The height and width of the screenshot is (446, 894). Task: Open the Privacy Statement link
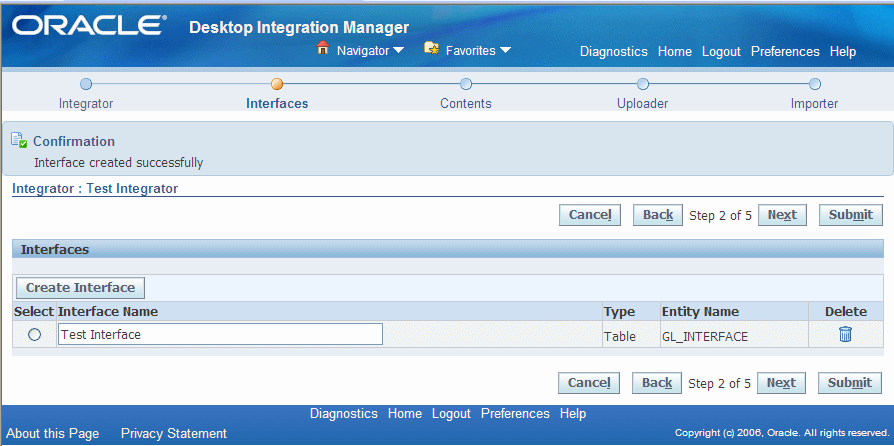174,433
